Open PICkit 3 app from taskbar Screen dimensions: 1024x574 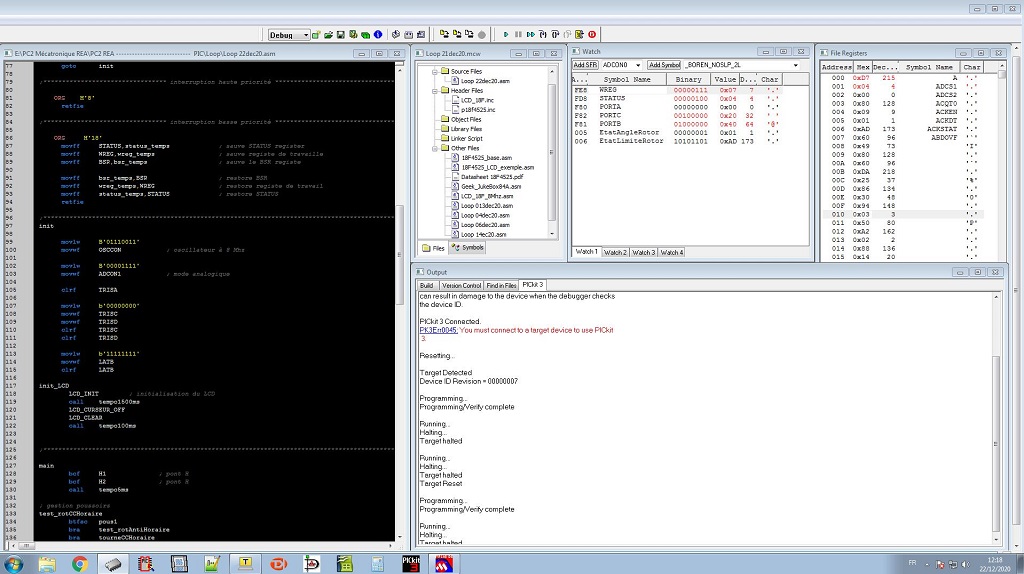point(411,564)
